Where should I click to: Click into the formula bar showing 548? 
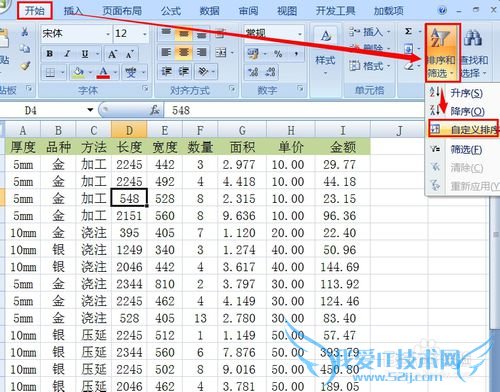(x=293, y=110)
